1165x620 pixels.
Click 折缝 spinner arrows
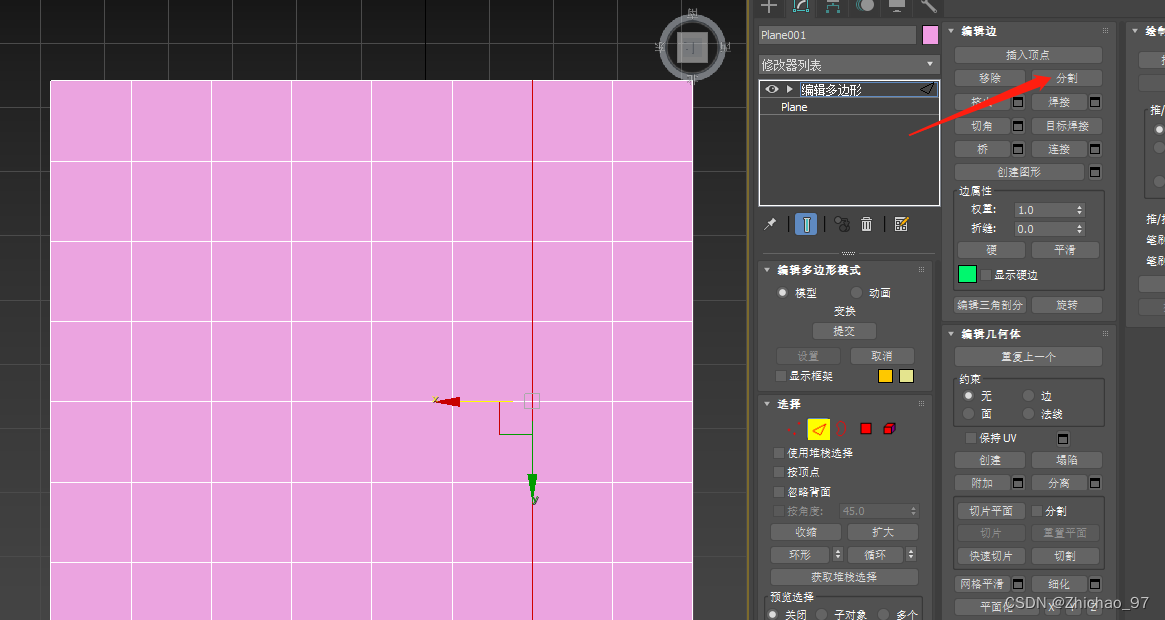1080,229
